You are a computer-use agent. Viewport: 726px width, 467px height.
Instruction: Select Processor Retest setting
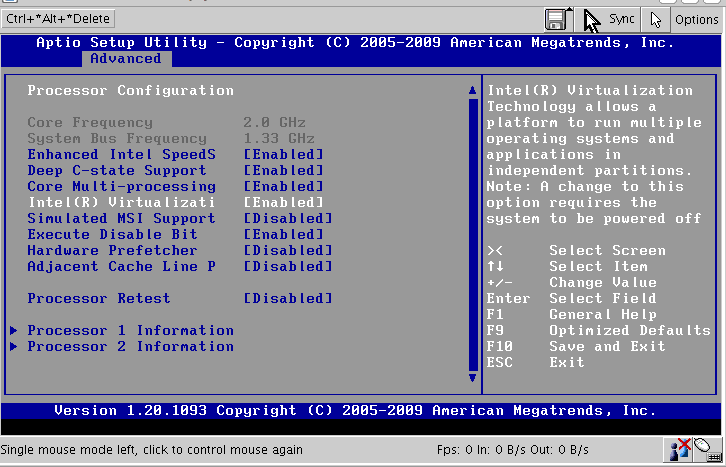coord(99,299)
